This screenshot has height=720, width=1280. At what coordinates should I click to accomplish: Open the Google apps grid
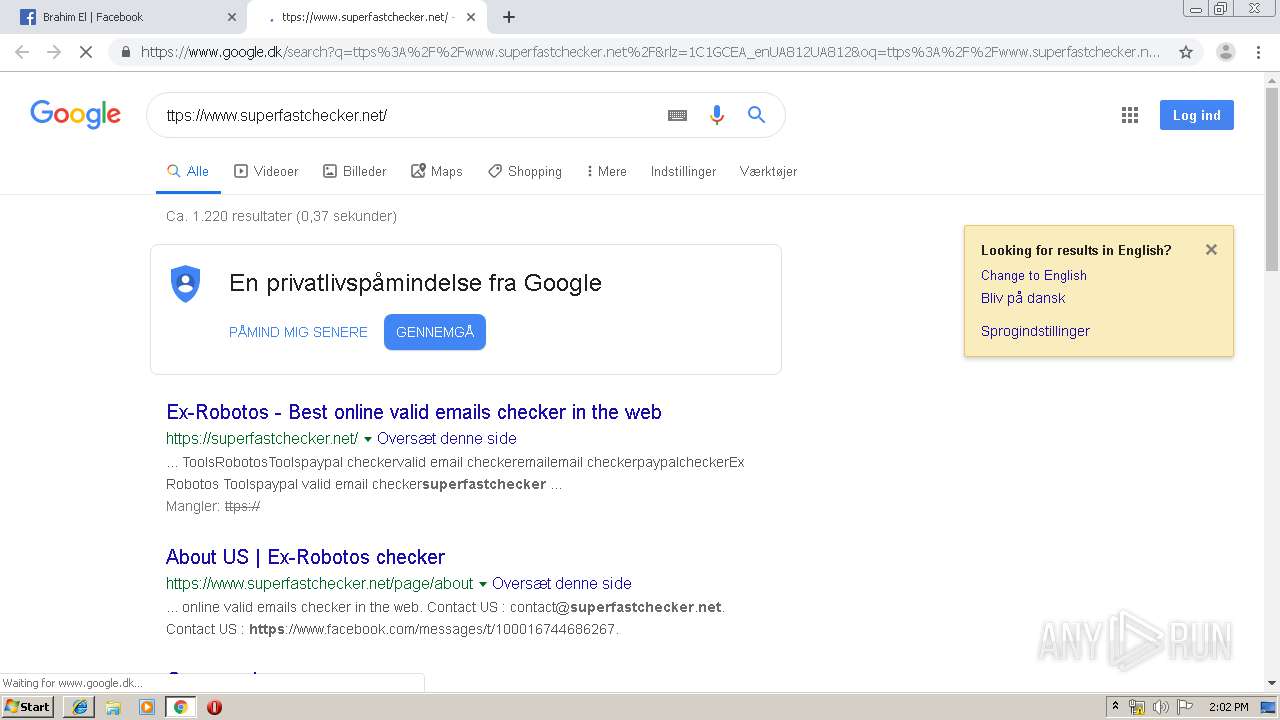(x=1130, y=115)
